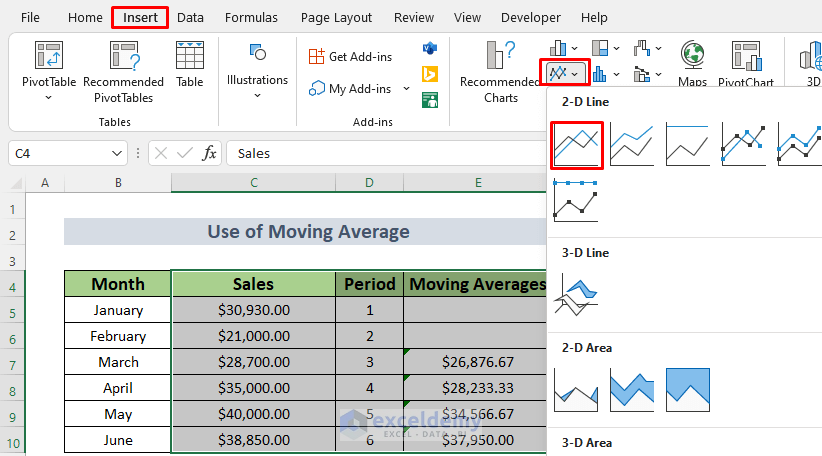This screenshot has height=456, width=822.
Task: Open the Insert Line or Area Chart dropdown
Action: (x=565, y=73)
